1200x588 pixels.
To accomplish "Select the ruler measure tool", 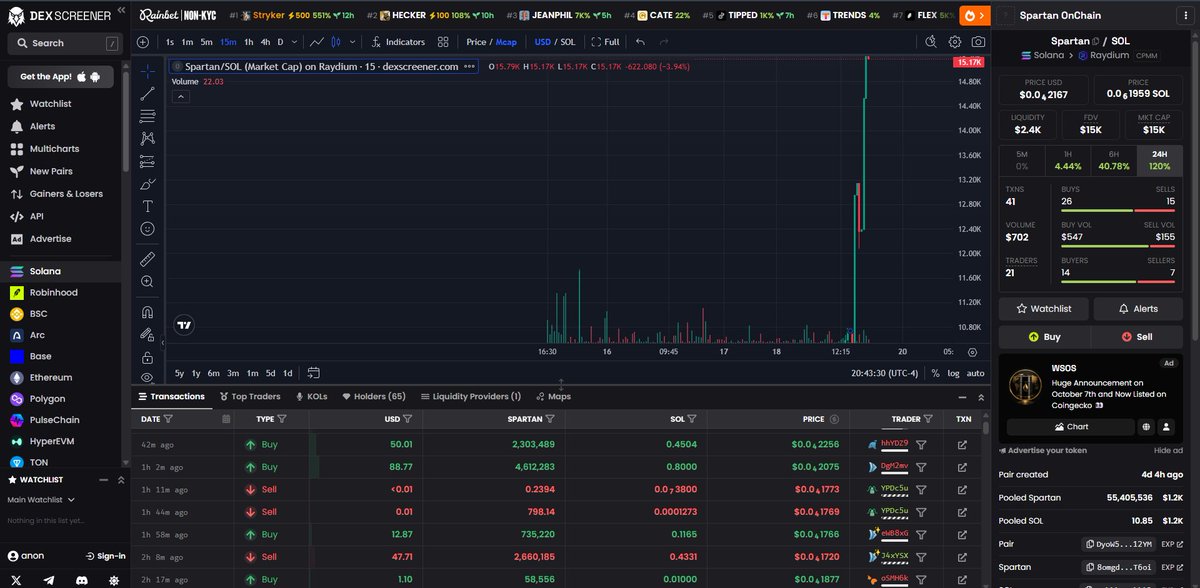I will (x=147, y=258).
